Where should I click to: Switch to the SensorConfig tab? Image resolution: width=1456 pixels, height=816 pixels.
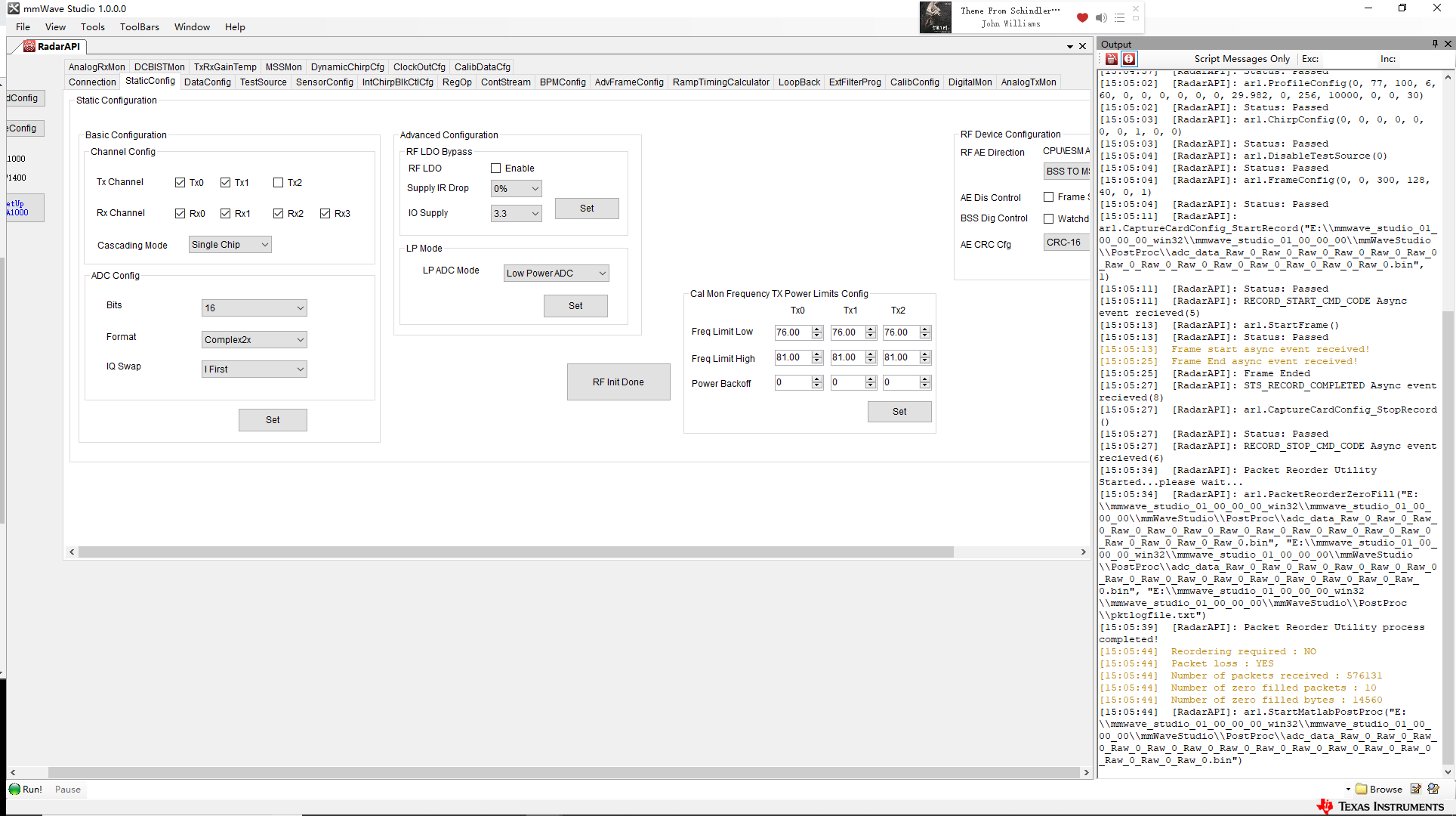tap(325, 82)
